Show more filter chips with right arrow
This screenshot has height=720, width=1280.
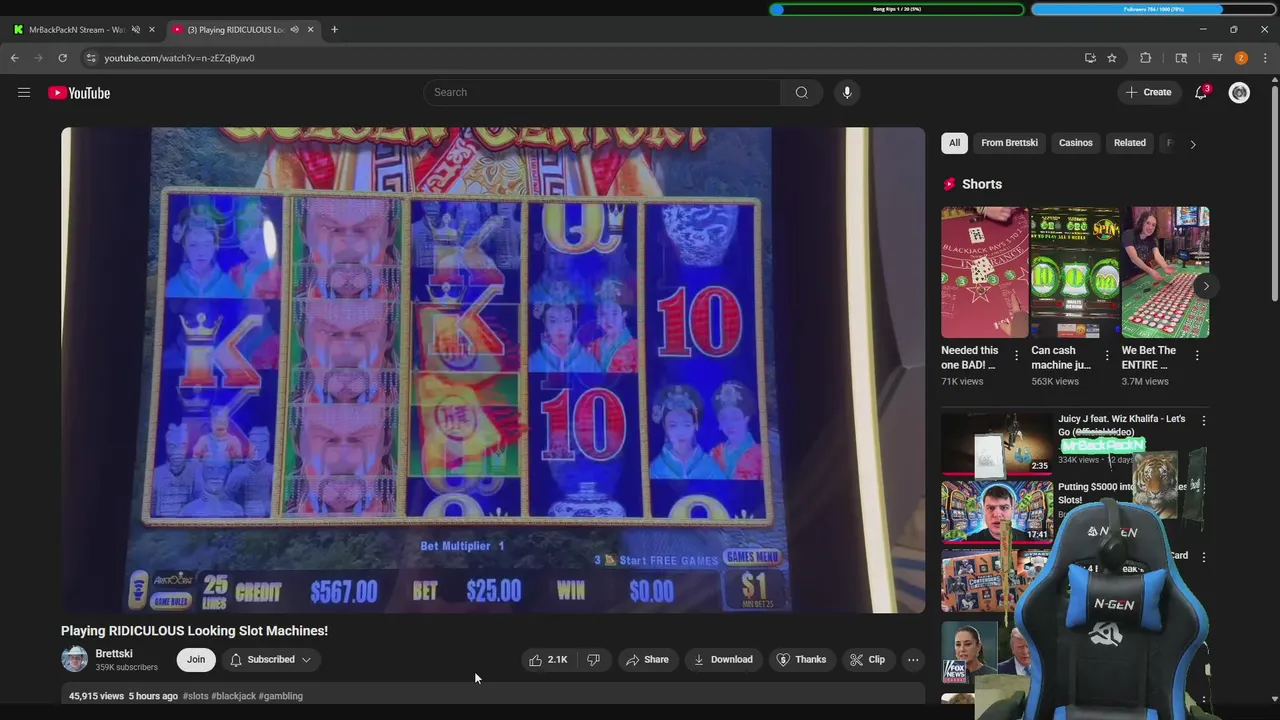(x=1192, y=143)
